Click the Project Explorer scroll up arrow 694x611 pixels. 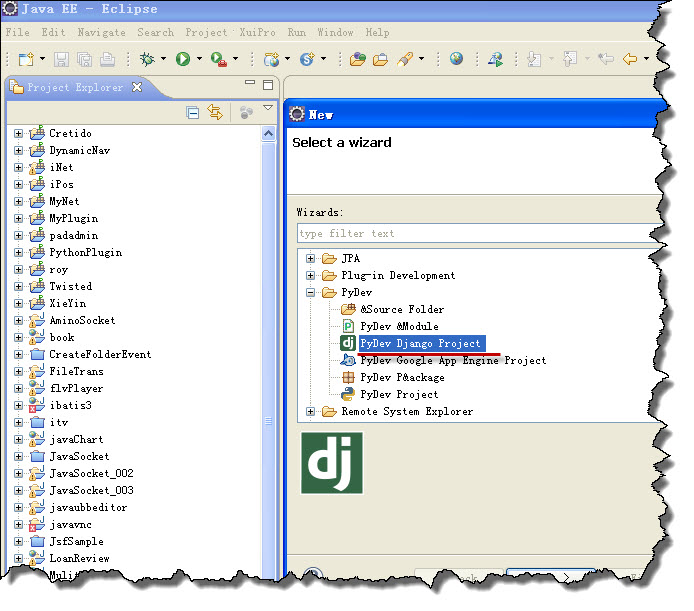268,133
